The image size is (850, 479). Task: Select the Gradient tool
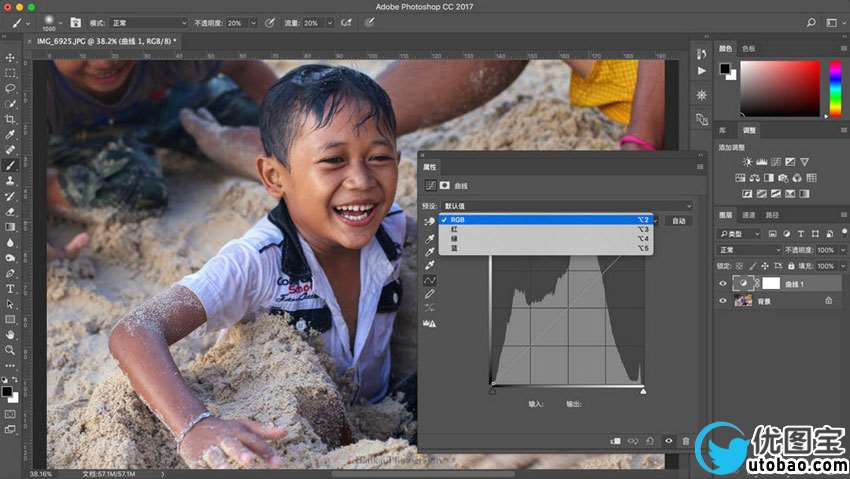click(x=10, y=227)
